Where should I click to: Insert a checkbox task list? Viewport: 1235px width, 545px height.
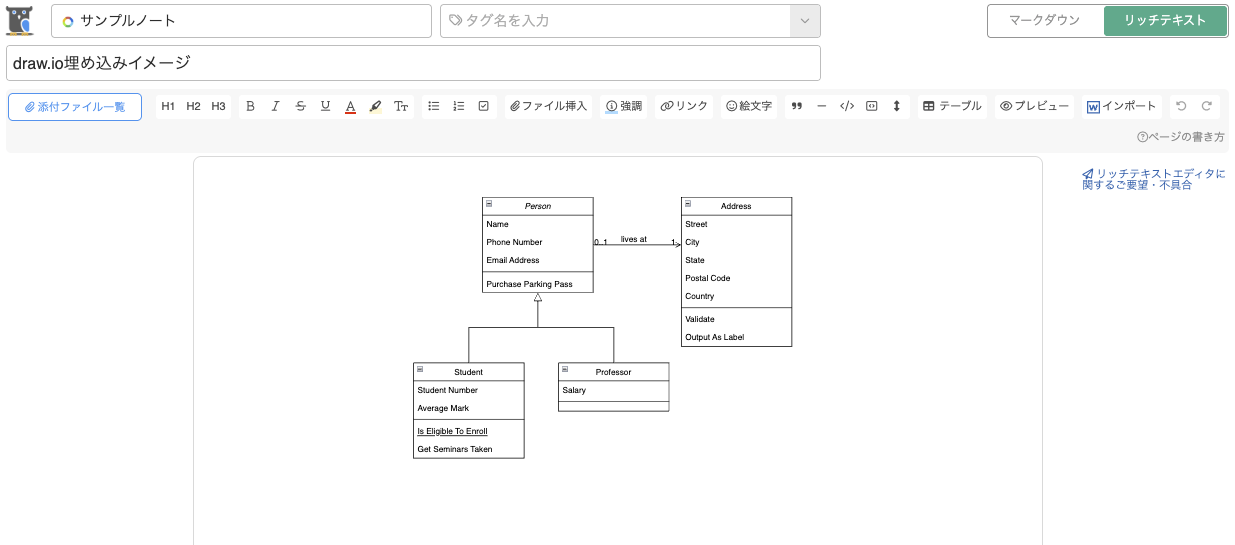click(x=484, y=107)
